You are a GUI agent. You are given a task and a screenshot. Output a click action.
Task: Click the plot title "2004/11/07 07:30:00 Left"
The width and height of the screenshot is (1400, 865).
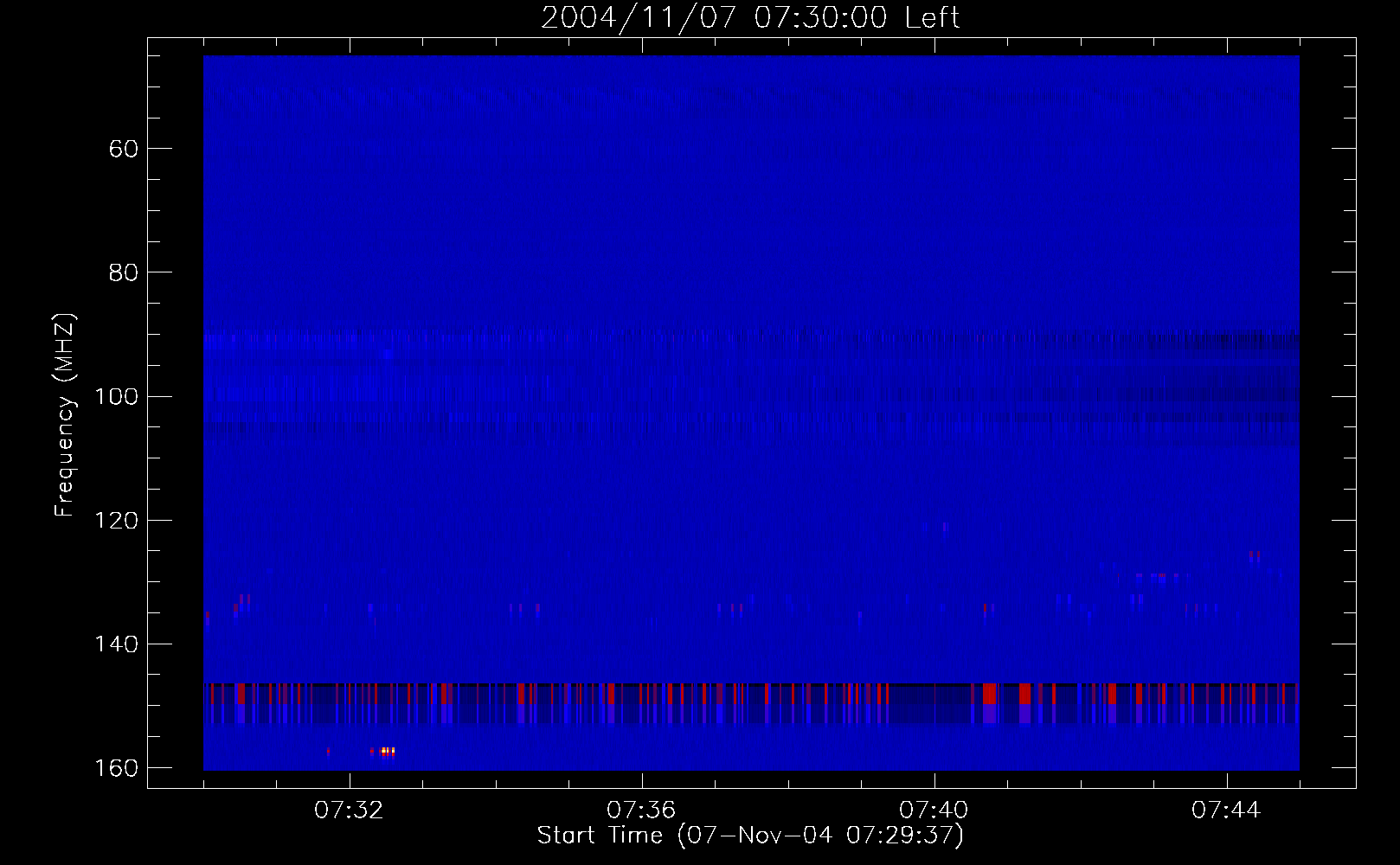(750, 18)
